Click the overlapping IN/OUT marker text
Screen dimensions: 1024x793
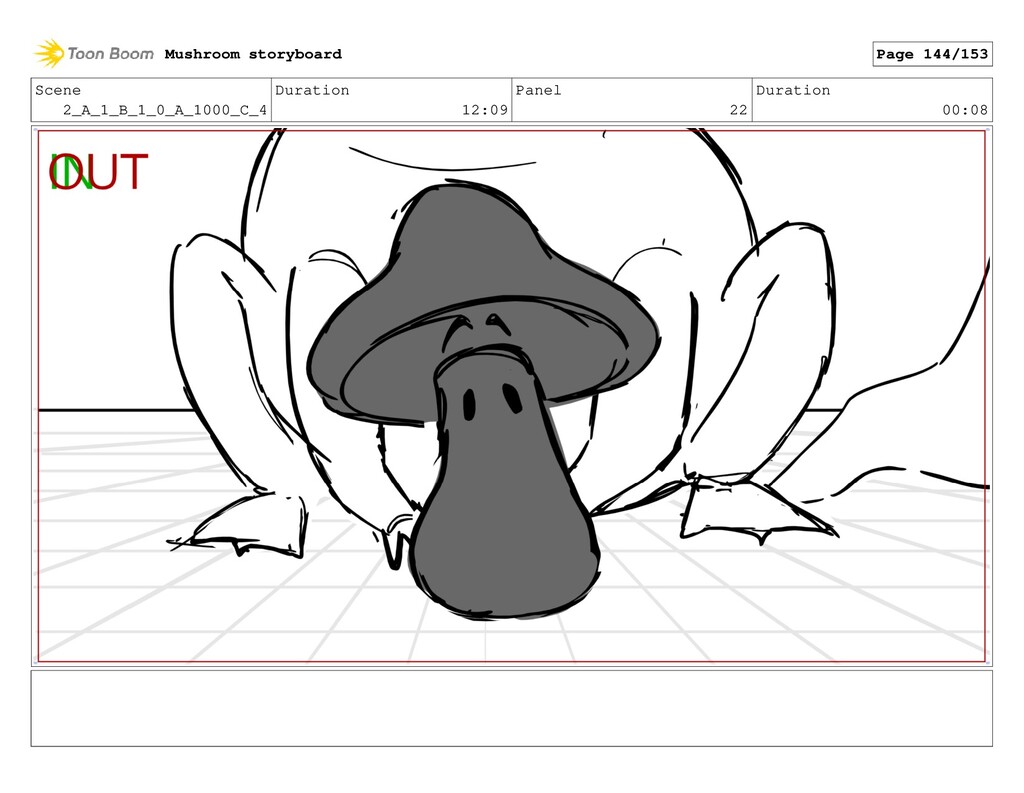coord(99,172)
